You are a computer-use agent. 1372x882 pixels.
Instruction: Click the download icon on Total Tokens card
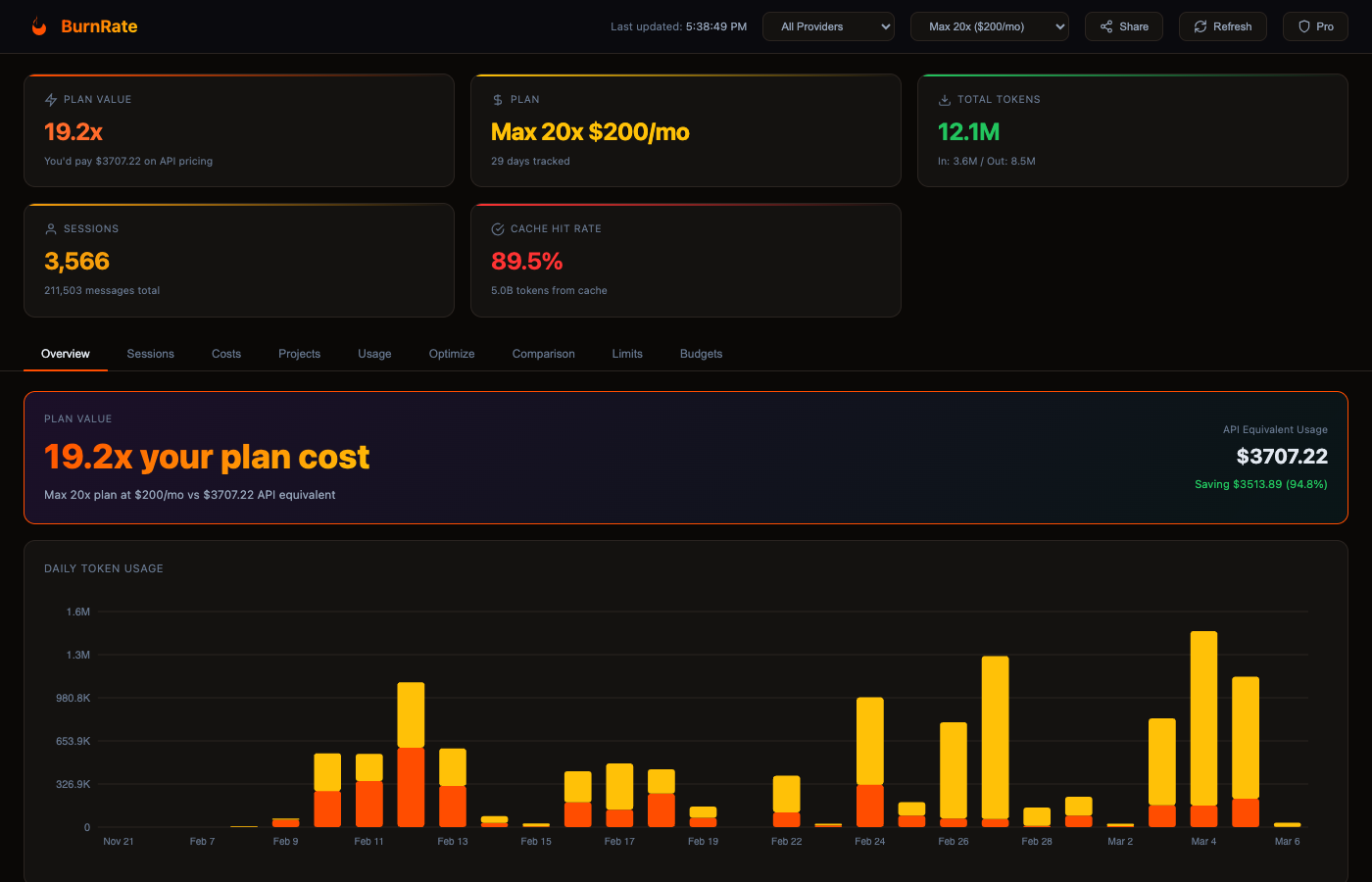pos(944,99)
